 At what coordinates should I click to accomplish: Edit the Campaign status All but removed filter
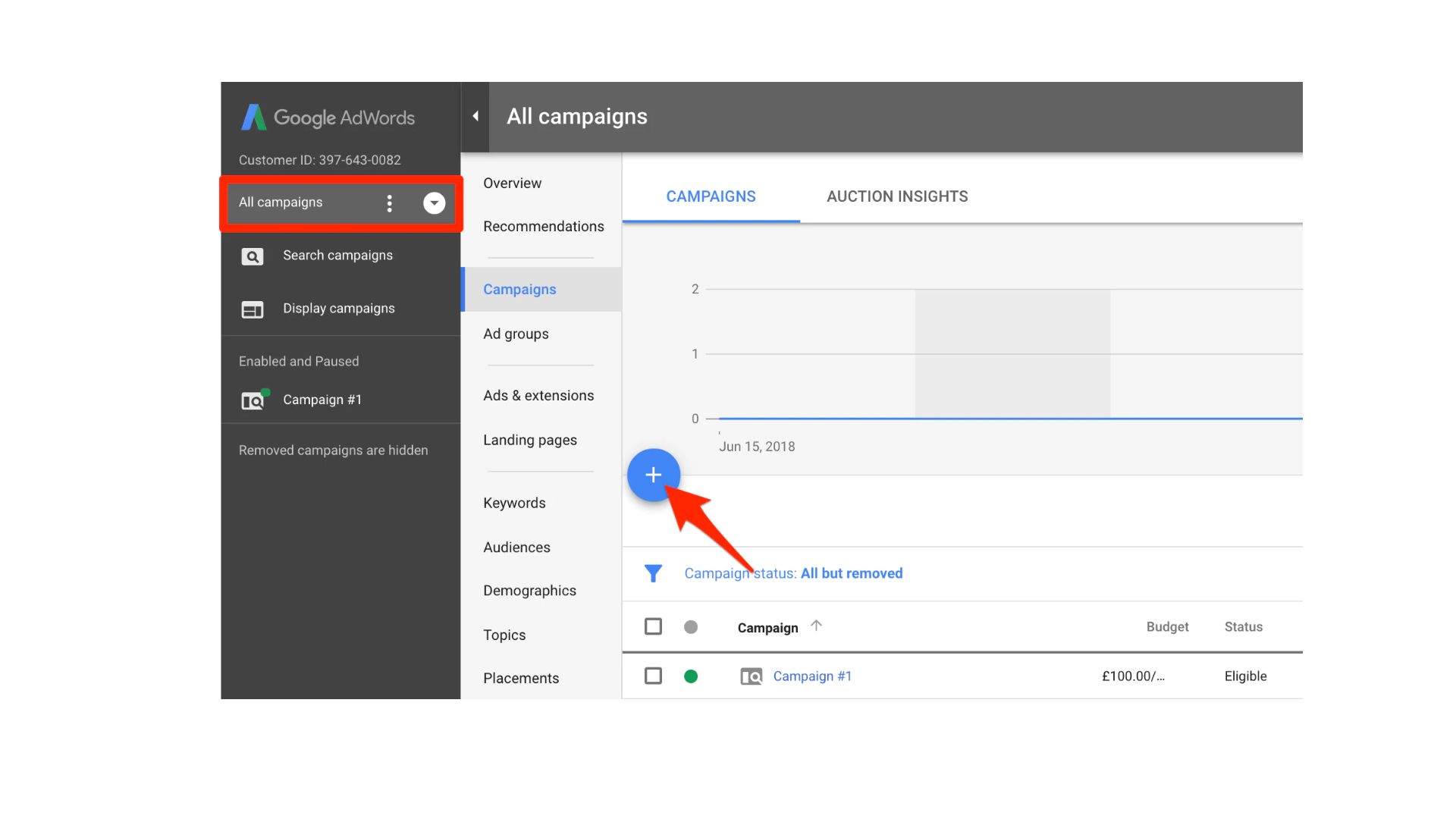tap(793, 573)
